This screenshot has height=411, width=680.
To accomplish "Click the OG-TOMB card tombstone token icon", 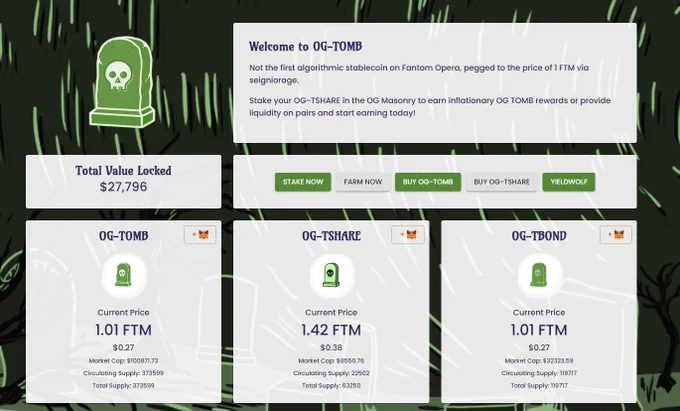I will 123,275.
